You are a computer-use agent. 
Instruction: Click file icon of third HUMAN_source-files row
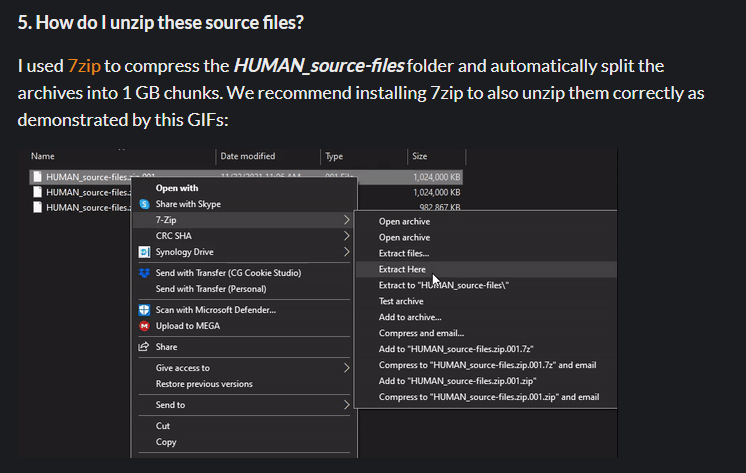[x=37, y=207]
